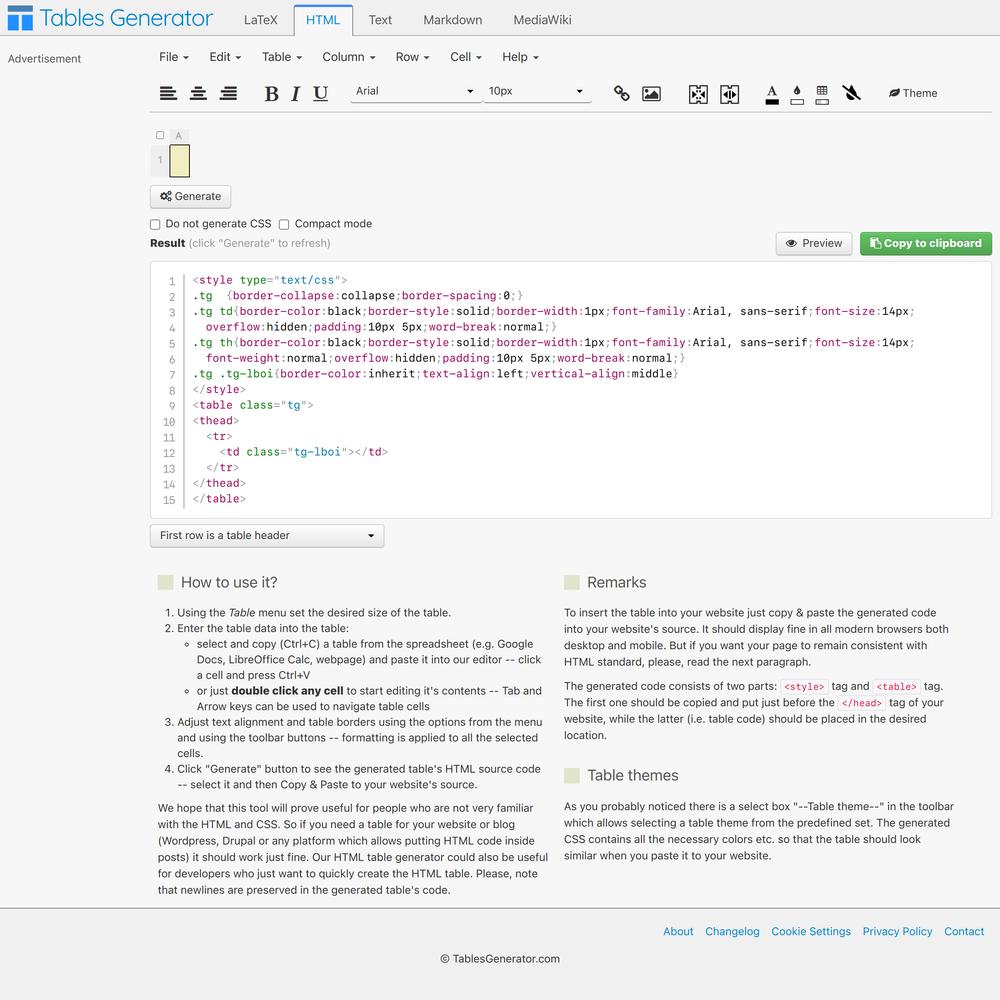Clear formatting with the crossed brush icon

(x=851, y=93)
